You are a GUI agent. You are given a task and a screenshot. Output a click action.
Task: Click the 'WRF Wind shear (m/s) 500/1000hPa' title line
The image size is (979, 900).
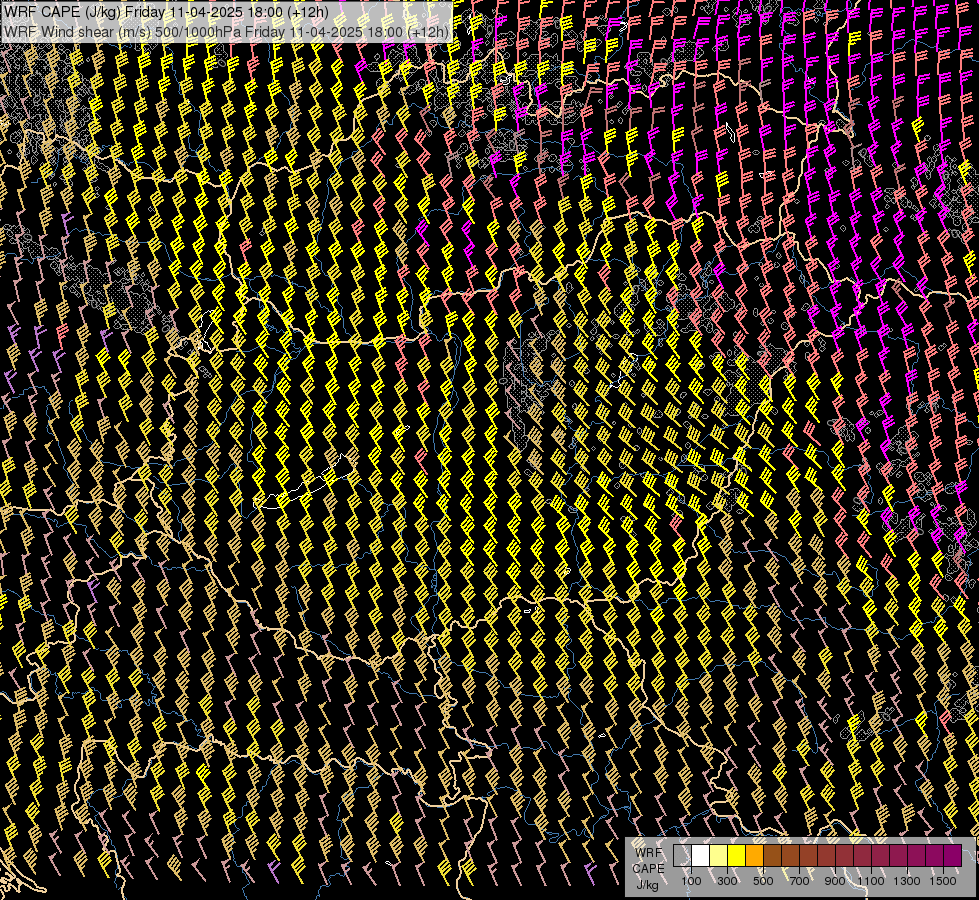pyautogui.click(x=226, y=31)
